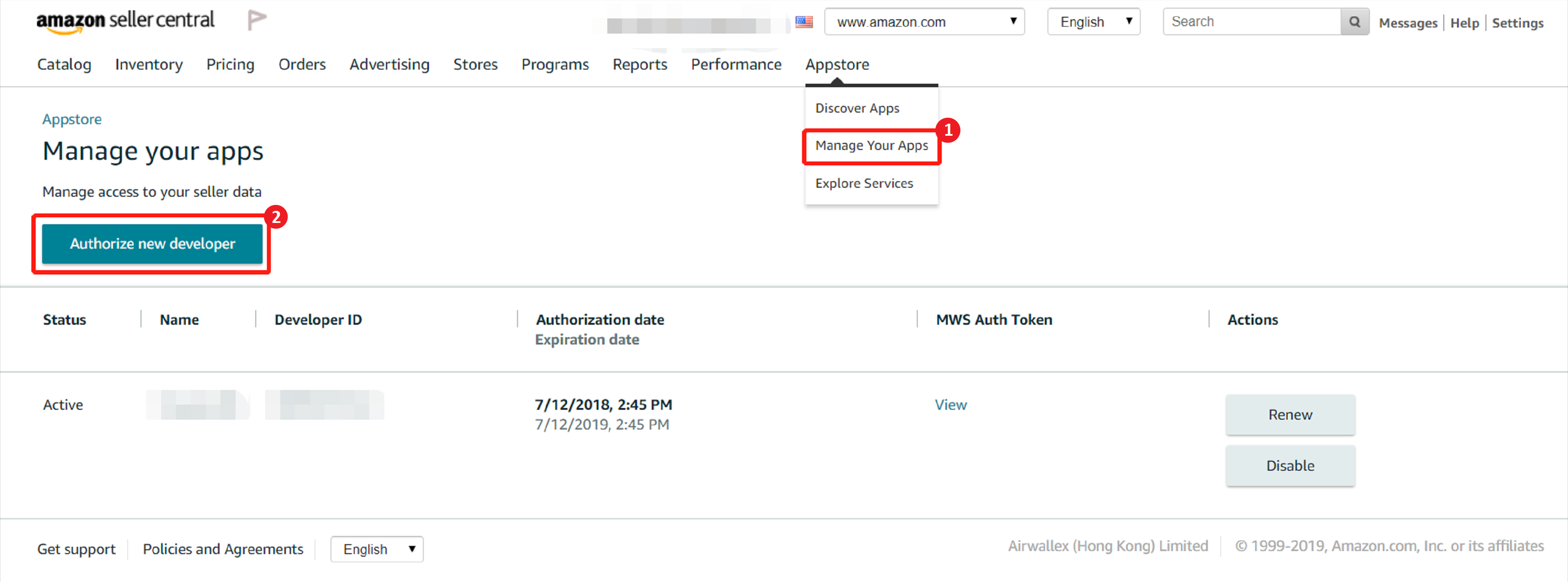Choose Explore Services in Appstore menu

click(864, 184)
